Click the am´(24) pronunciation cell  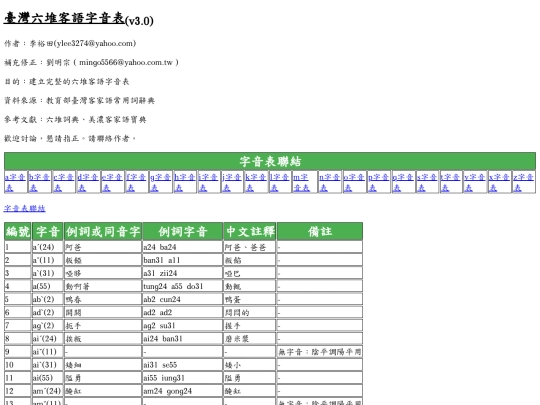pos(48,391)
